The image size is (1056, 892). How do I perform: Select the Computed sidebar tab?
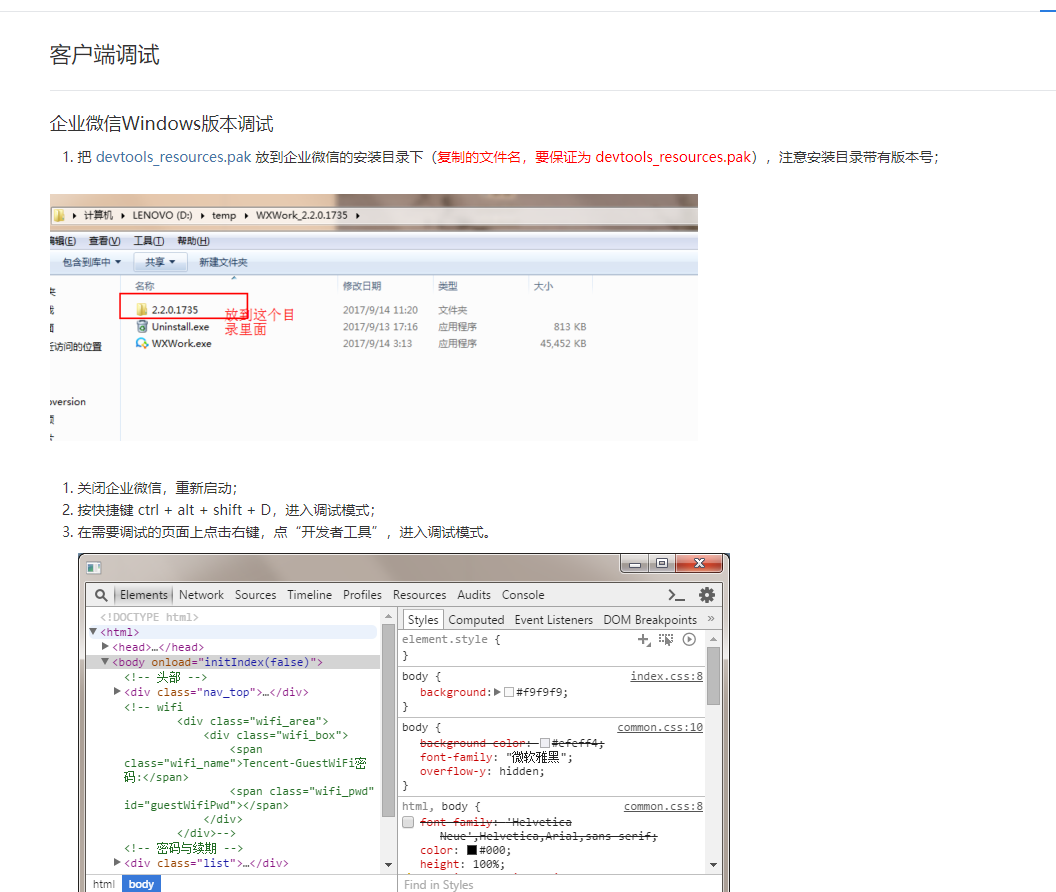click(x=476, y=620)
